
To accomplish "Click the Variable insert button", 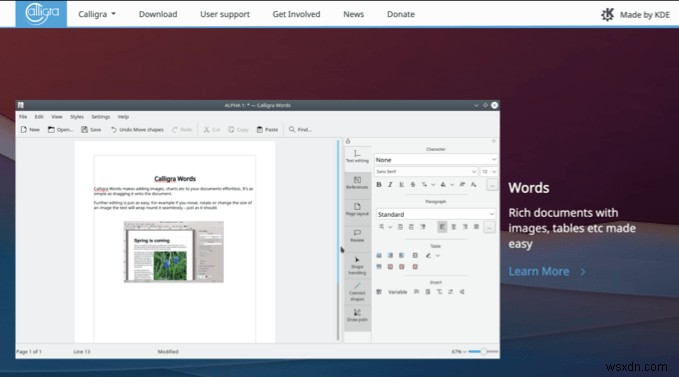I will click(398, 292).
